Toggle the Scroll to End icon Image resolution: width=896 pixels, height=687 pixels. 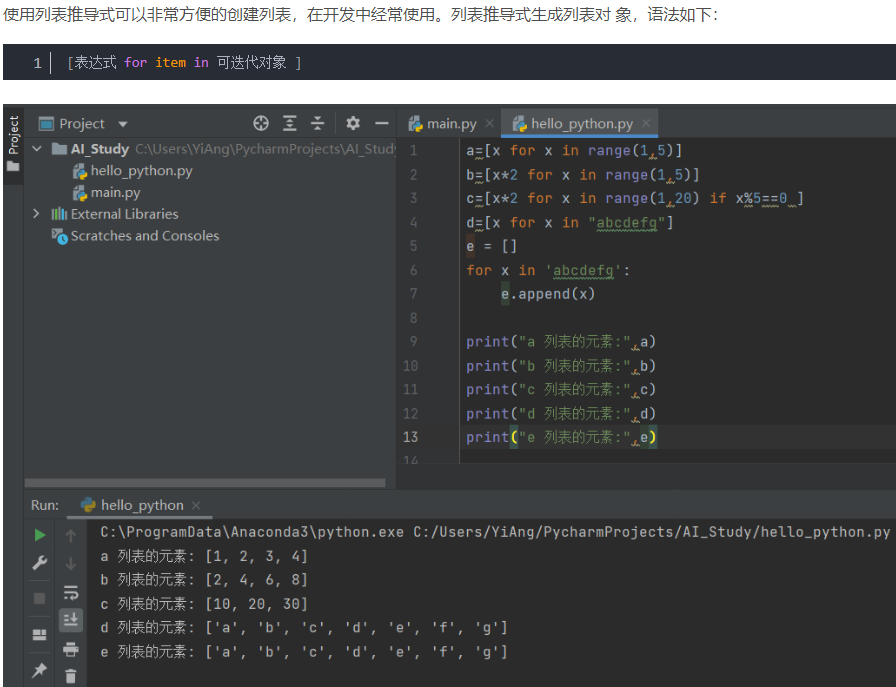[x=70, y=620]
